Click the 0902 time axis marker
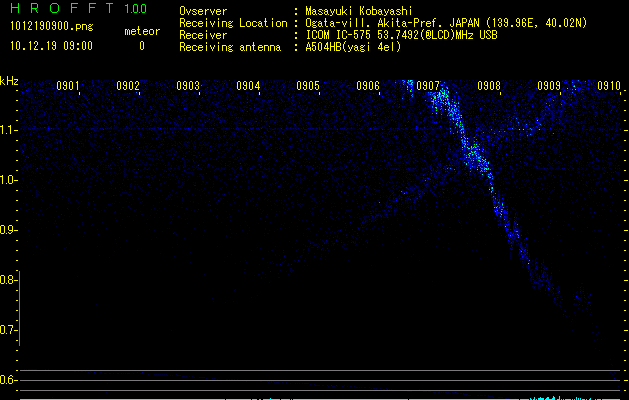This screenshot has width=629, height=400. [128, 86]
